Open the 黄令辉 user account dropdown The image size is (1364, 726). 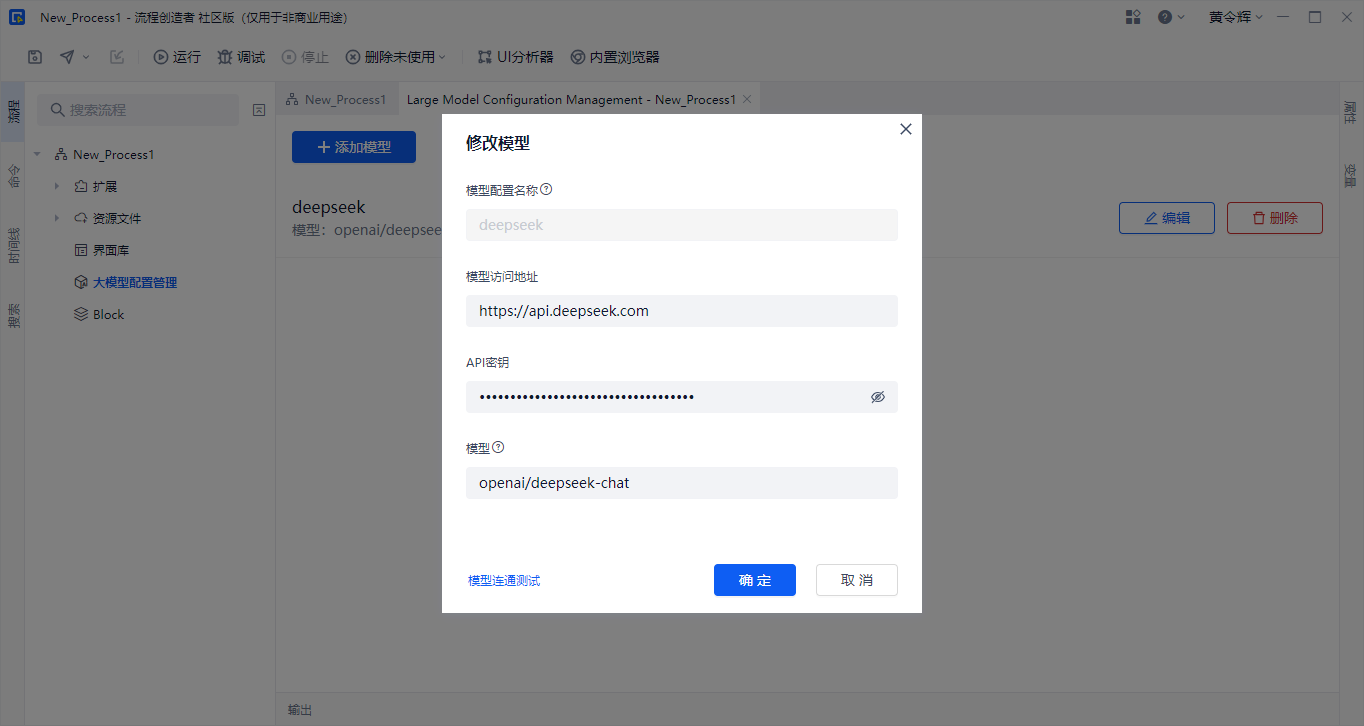click(x=1235, y=17)
